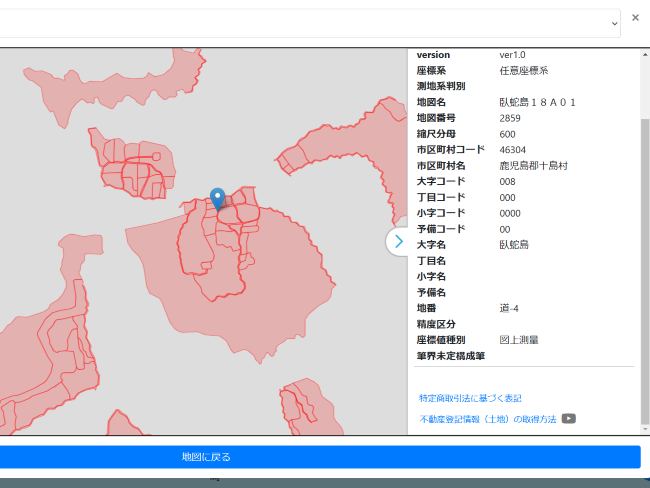The height and width of the screenshot is (488, 650).
Task: Select the 小字コード value 0000
Action: click(x=510, y=214)
